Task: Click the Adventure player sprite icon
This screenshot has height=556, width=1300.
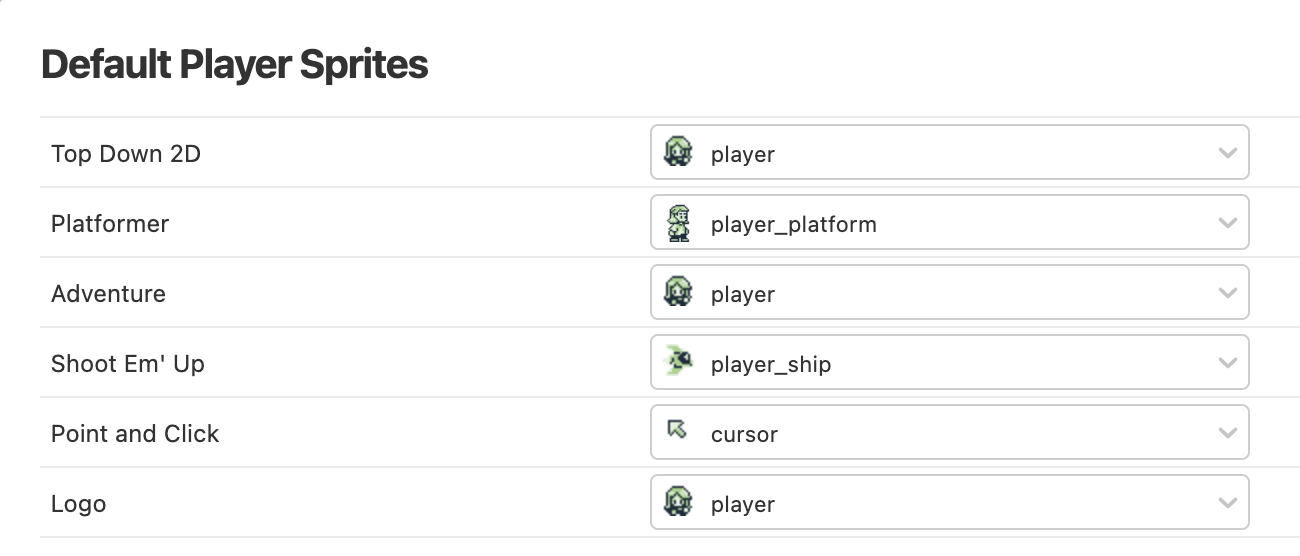Action: (x=678, y=293)
